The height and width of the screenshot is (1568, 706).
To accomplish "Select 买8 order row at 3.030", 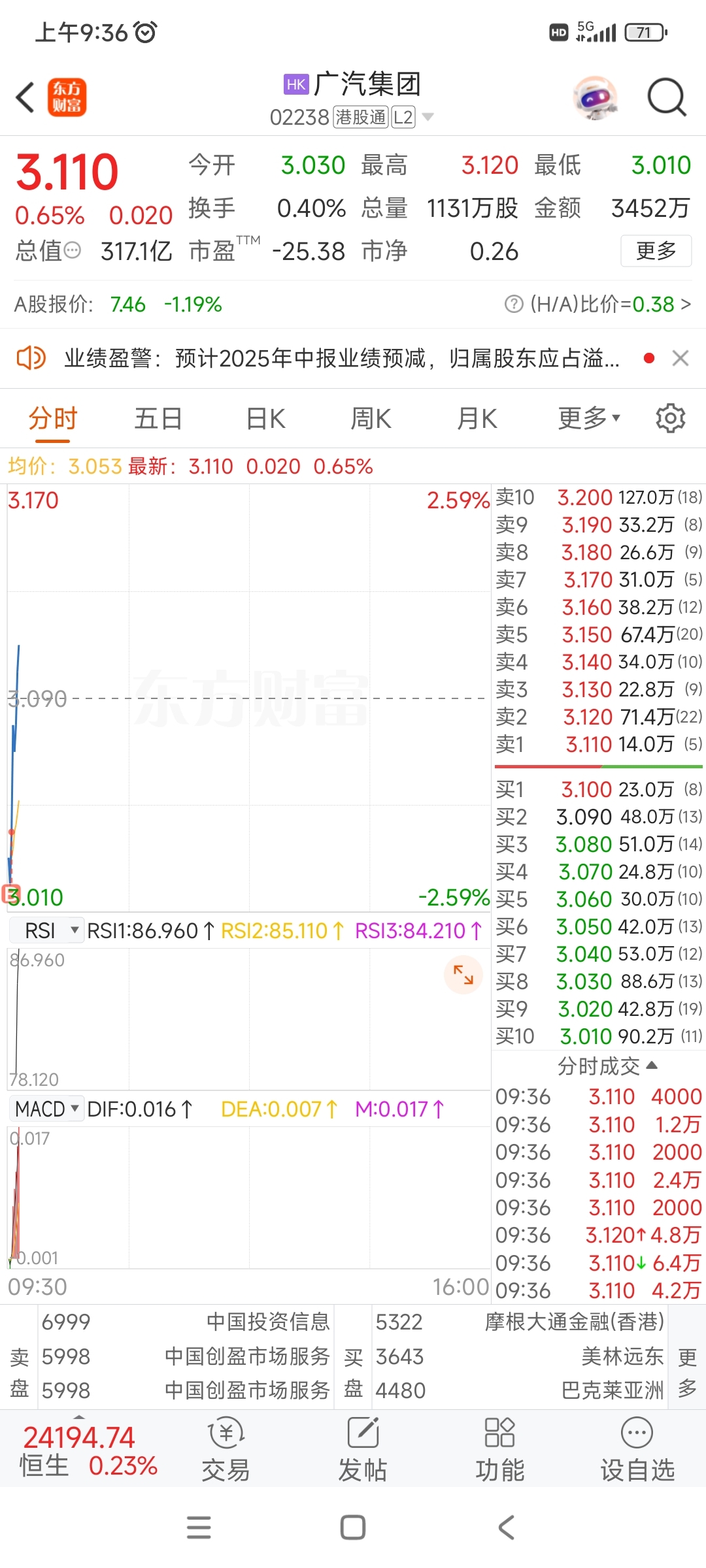I will 599,981.
